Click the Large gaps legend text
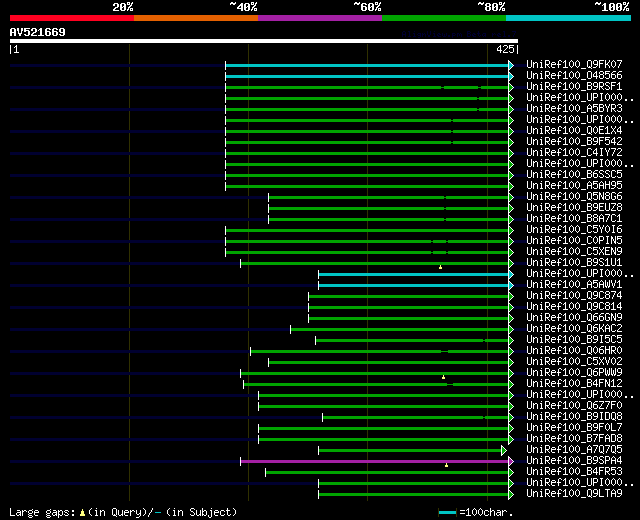The height and width of the screenshot is (520, 640). click(42, 513)
